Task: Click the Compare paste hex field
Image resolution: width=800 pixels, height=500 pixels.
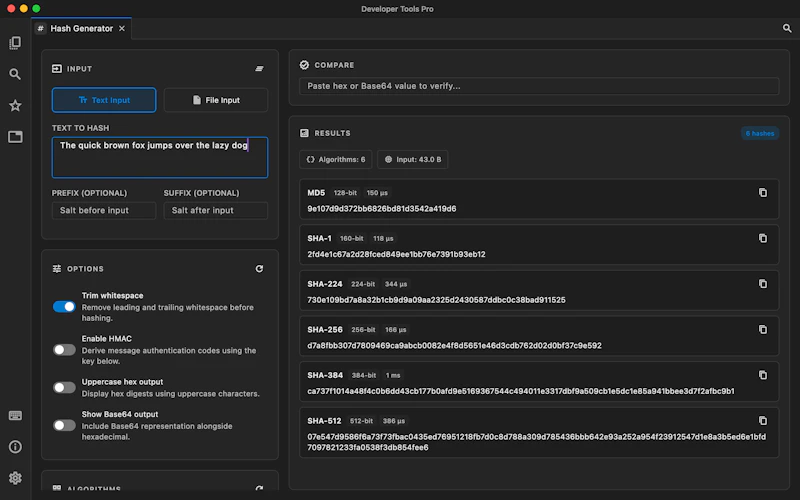Action: tap(539, 86)
